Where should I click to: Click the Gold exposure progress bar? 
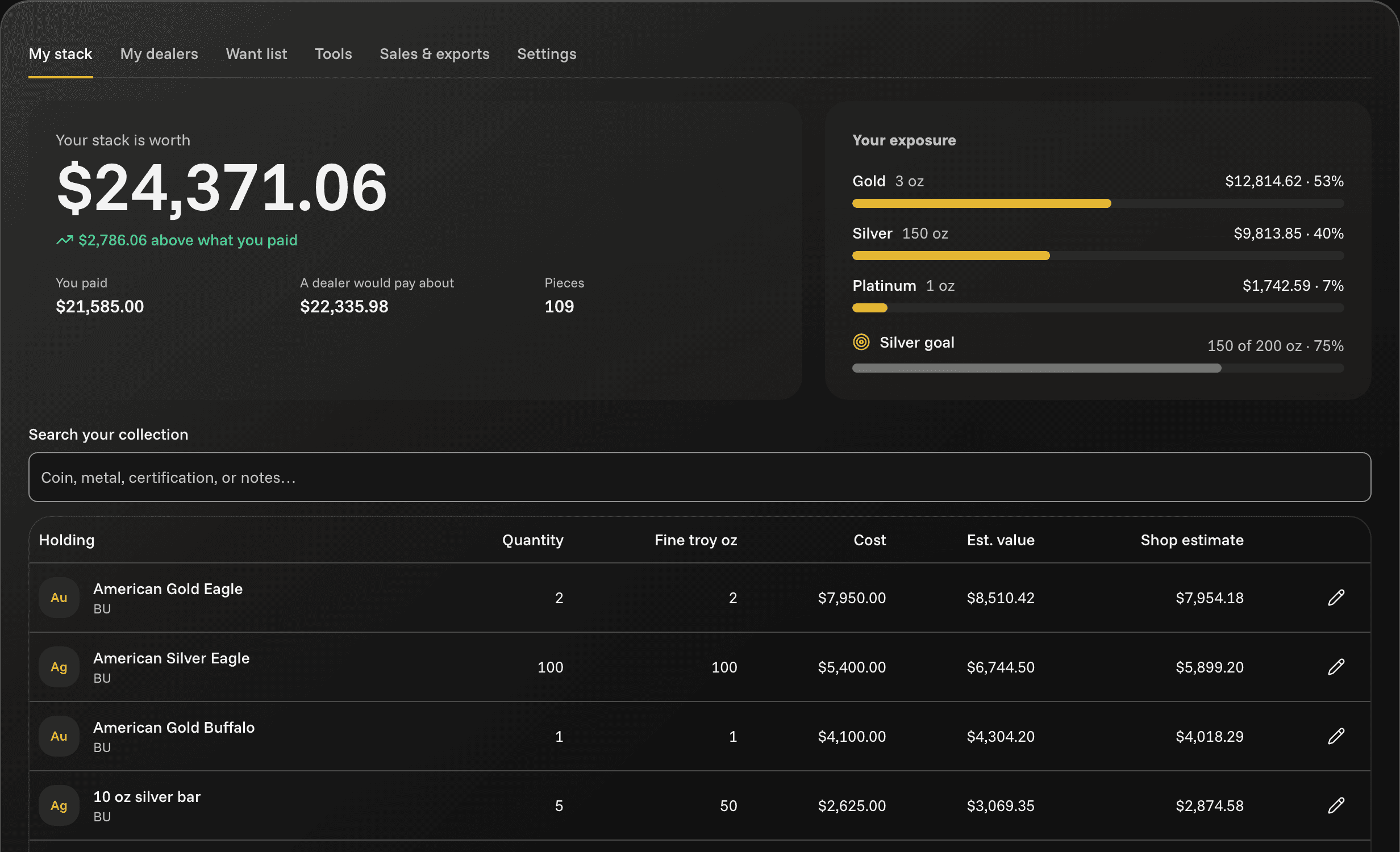(x=1098, y=203)
